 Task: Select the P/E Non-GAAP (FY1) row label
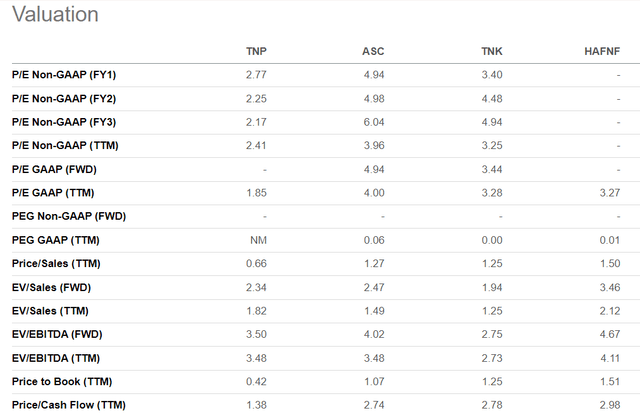click(x=64, y=75)
